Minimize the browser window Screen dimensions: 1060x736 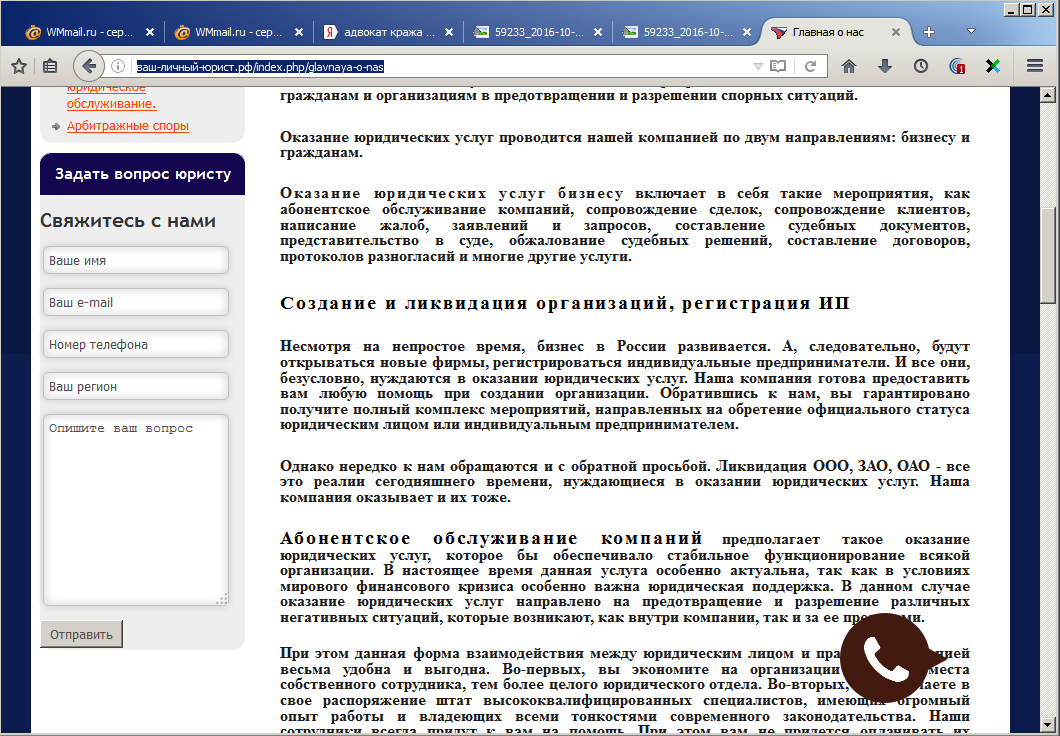(1011, 9)
